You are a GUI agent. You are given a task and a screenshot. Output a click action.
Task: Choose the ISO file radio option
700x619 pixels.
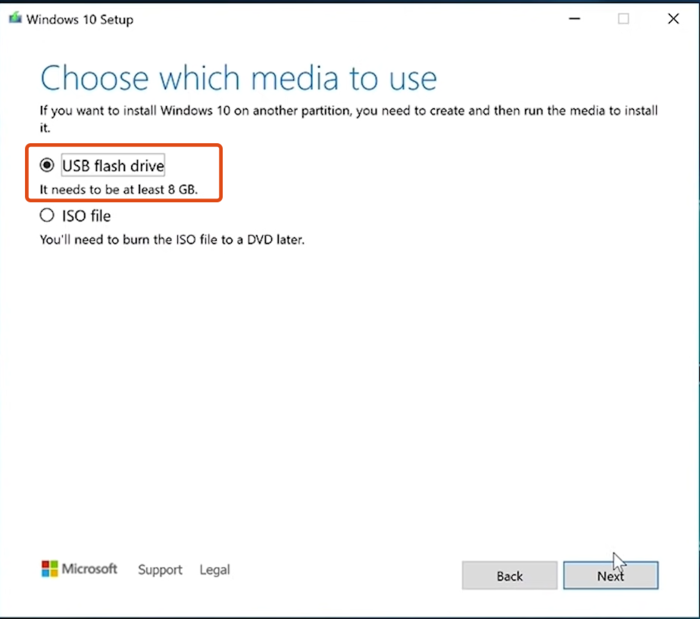click(x=47, y=216)
